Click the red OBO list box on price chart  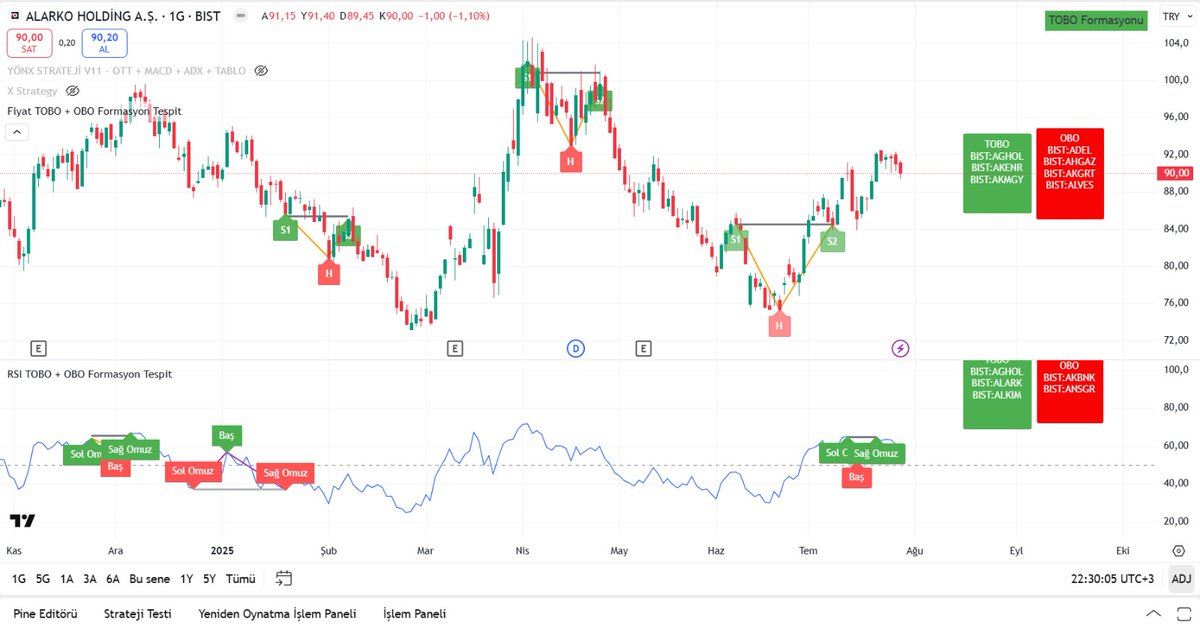pyautogui.click(x=1070, y=173)
